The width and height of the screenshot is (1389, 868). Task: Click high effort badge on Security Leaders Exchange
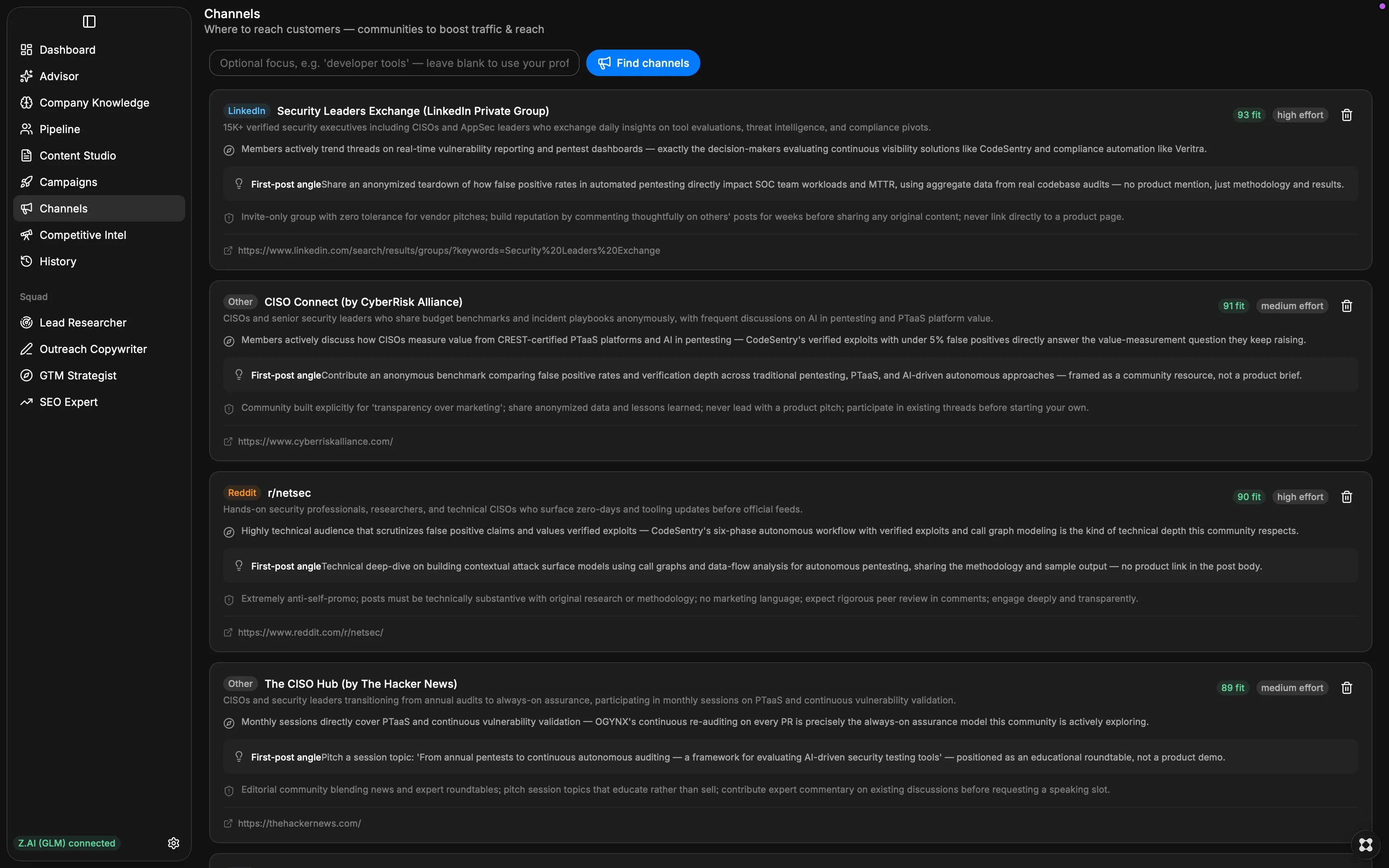click(x=1300, y=115)
